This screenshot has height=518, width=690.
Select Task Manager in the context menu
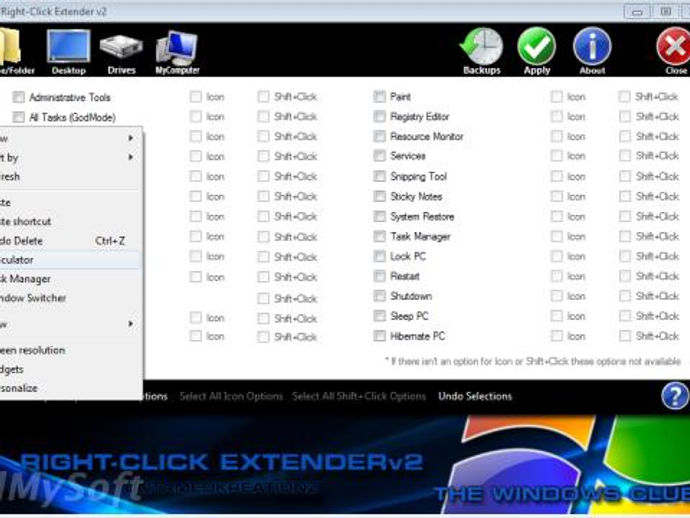pyautogui.click(x=70, y=279)
